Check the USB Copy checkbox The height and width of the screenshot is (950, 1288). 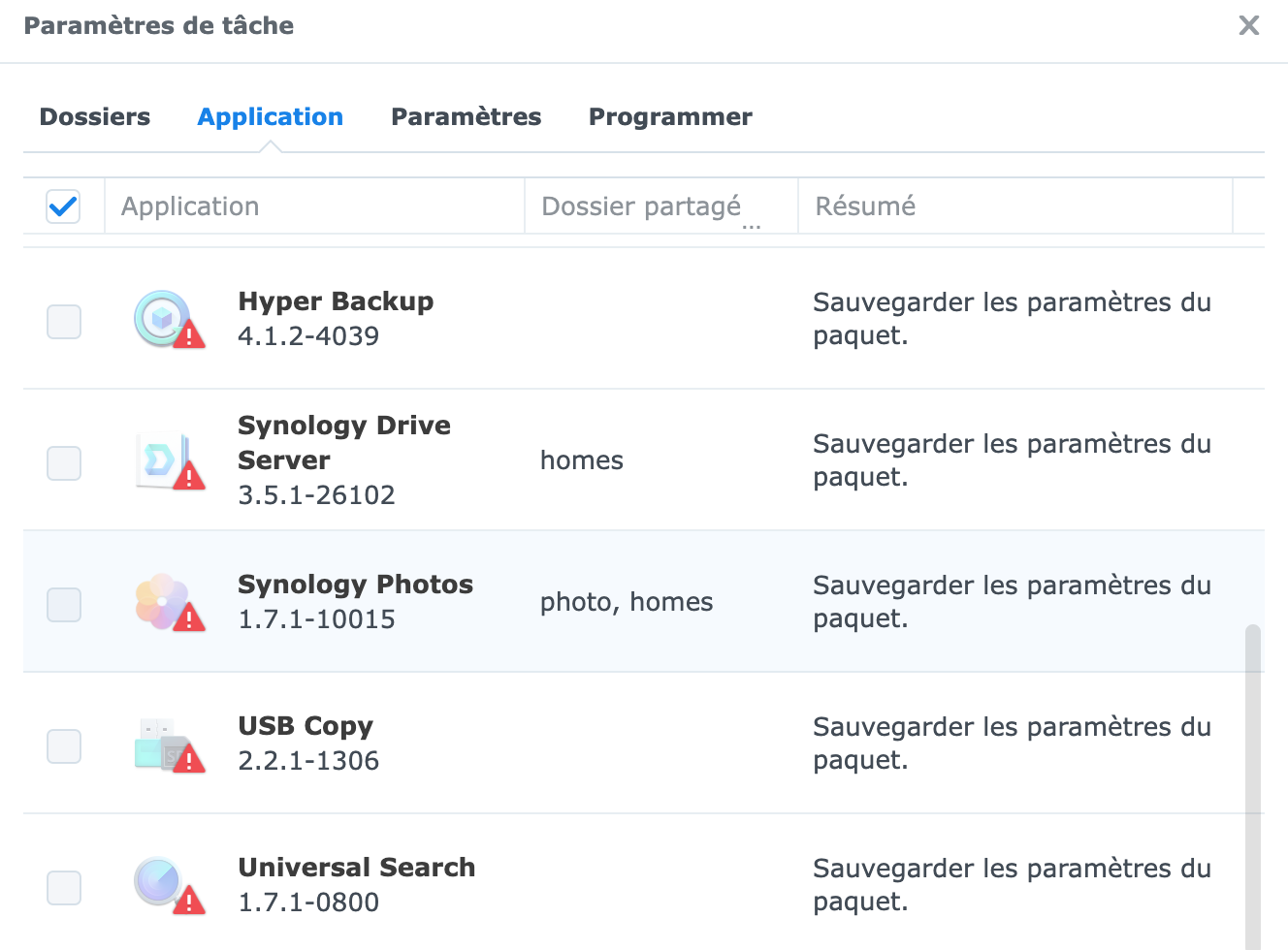pyautogui.click(x=64, y=746)
